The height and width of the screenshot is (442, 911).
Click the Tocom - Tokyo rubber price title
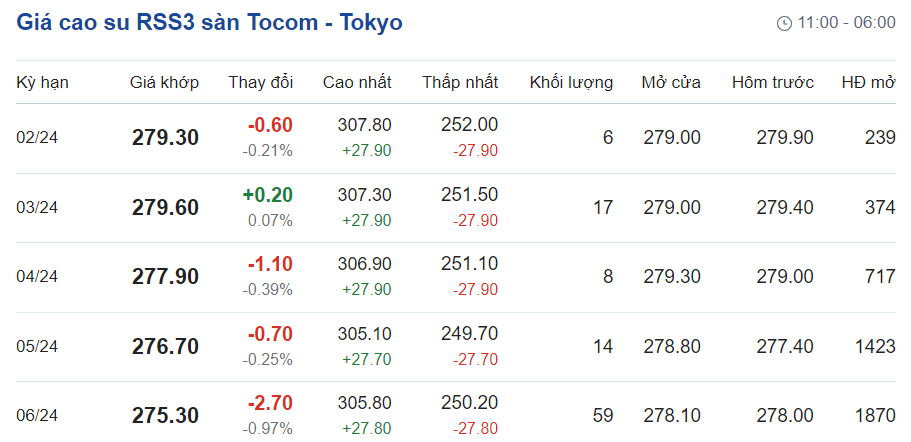click(210, 22)
